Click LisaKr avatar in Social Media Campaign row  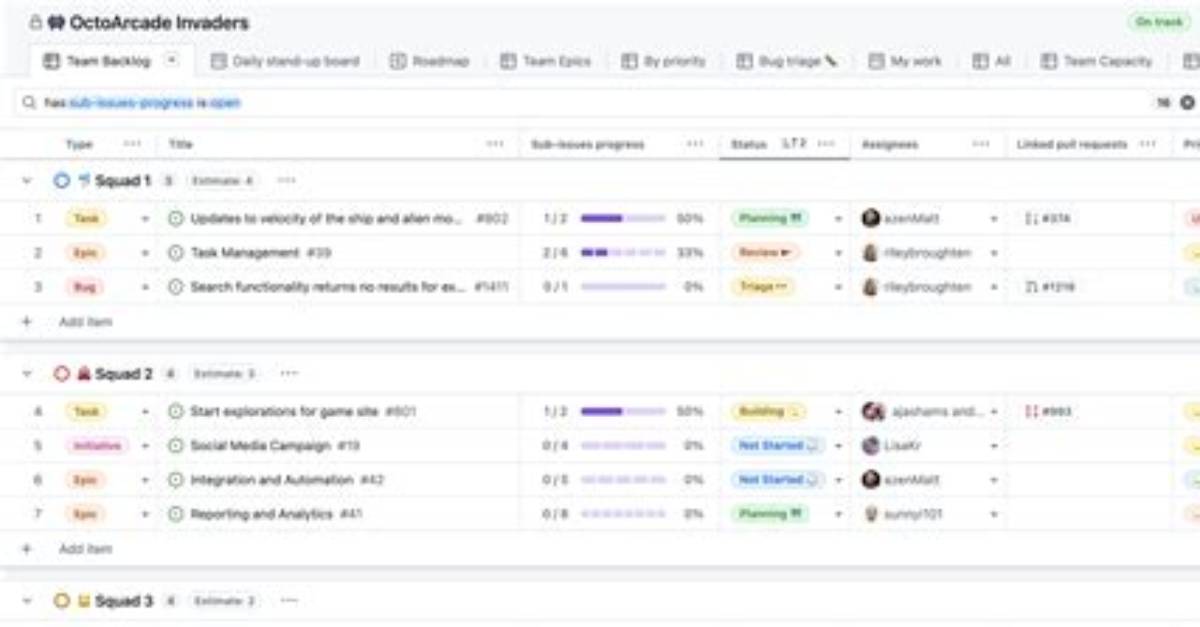(871, 445)
